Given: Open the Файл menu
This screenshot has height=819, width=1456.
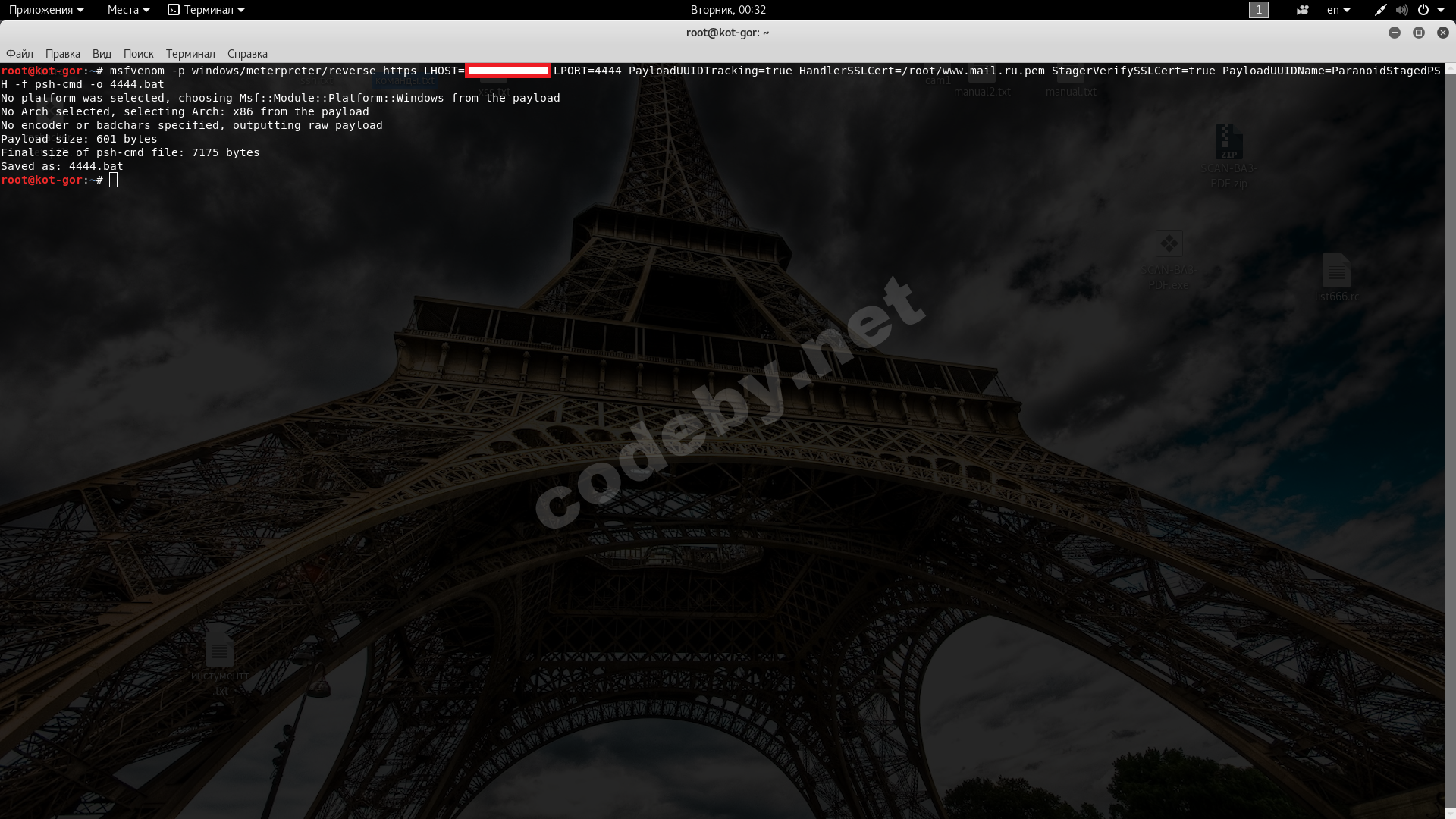Looking at the screenshot, I should [x=20, y=54].
